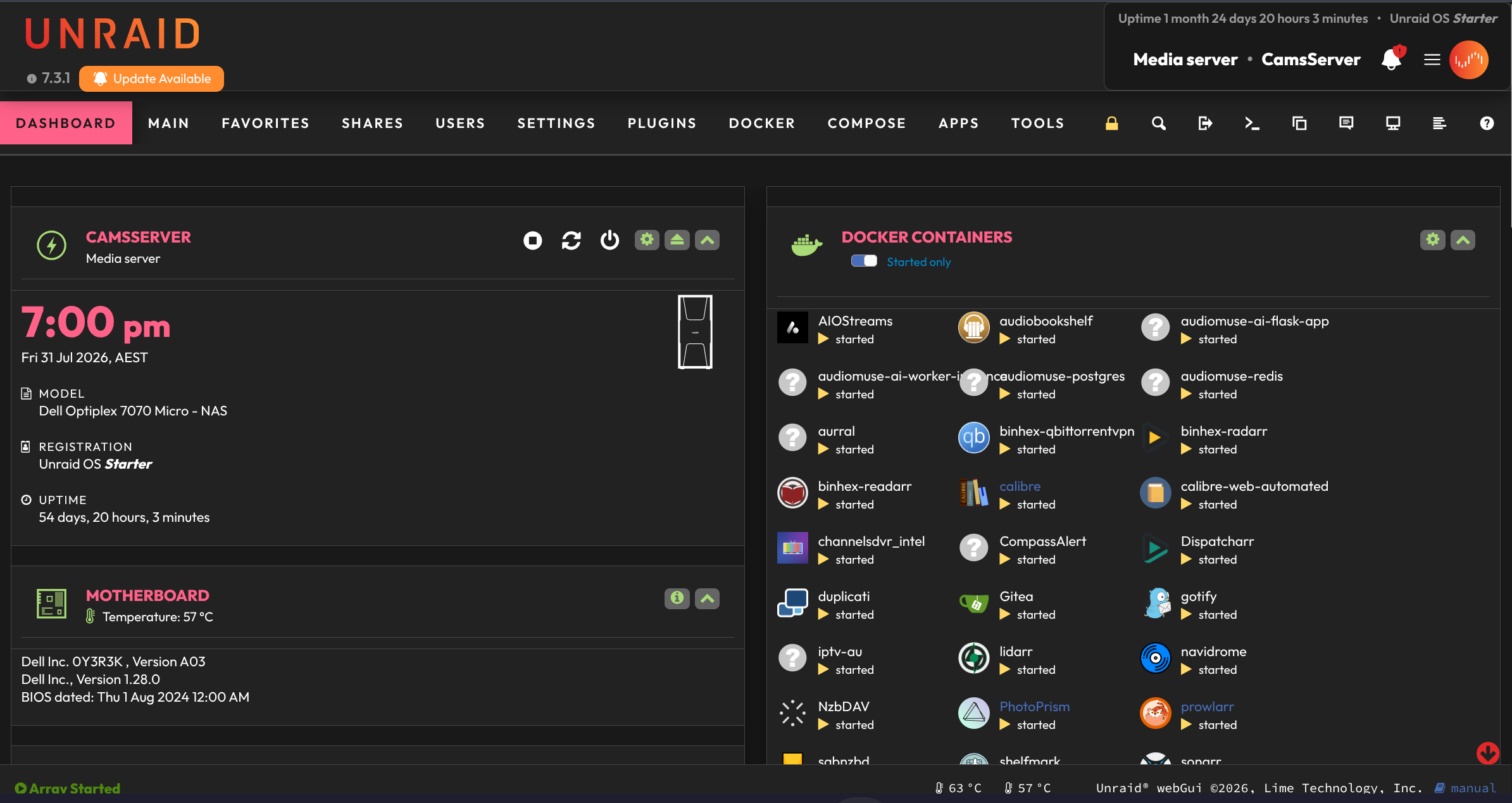Show the motherboard info icon

[x=677, y=598]
